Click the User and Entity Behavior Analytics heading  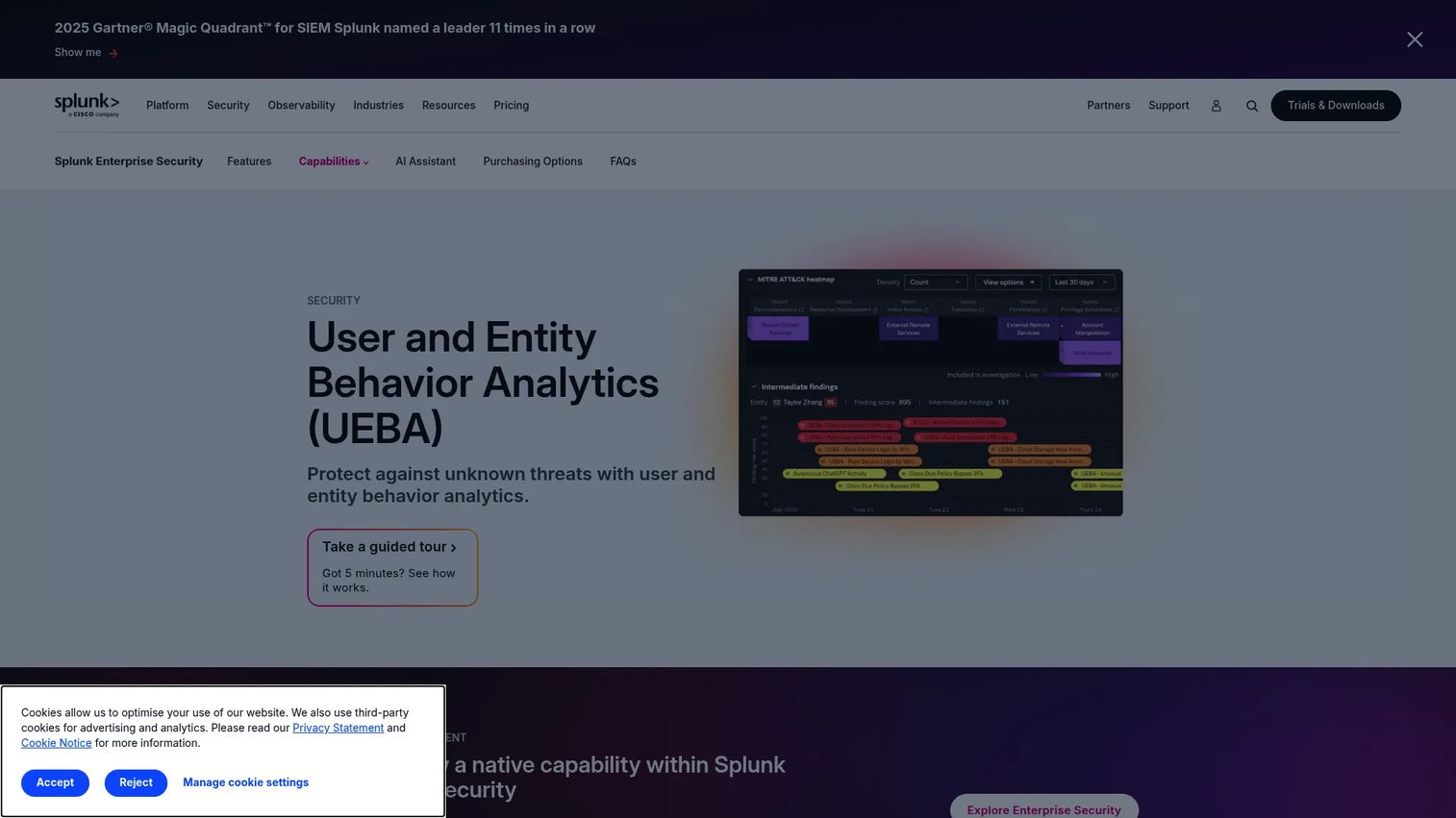[483, 383]
